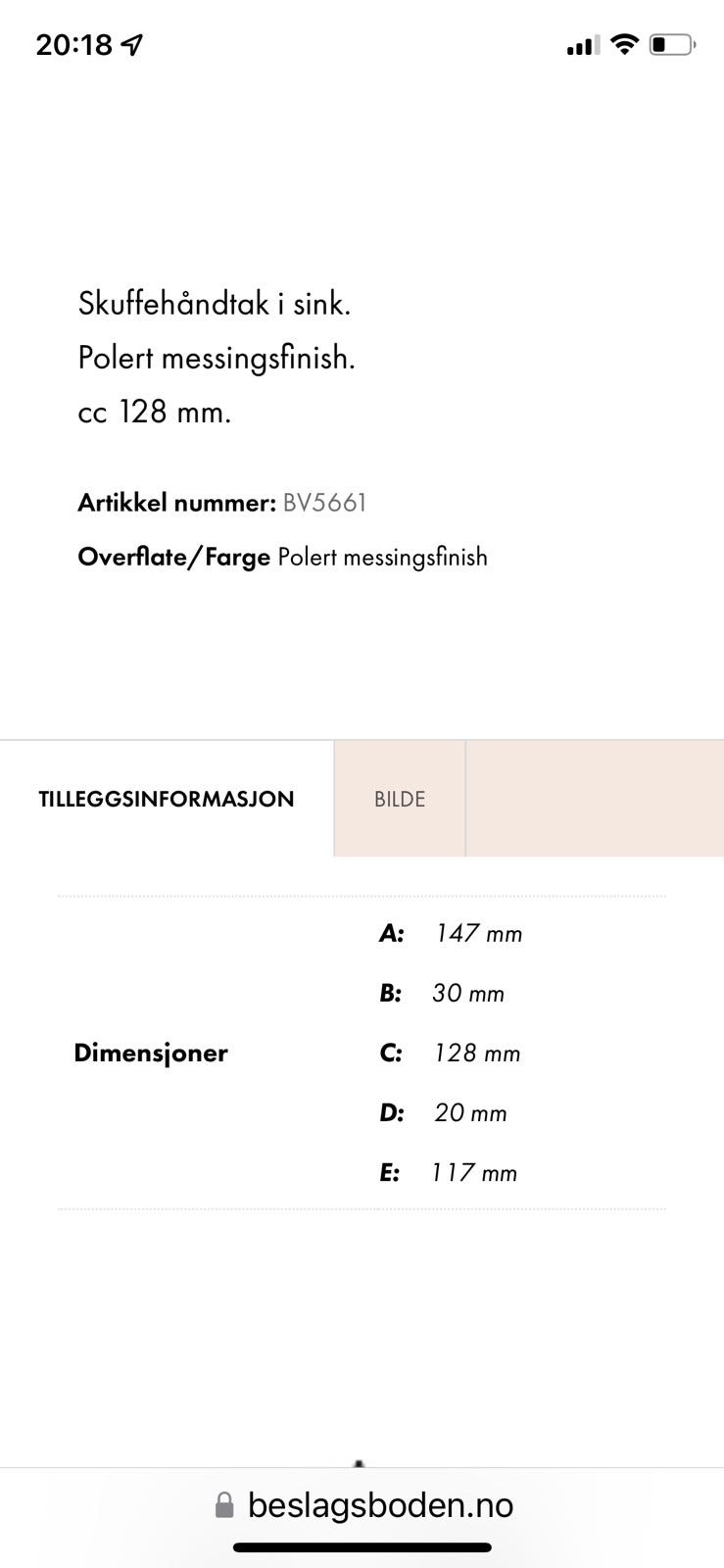
Task: Tap the cellular signal strength icon
Action: (582, 45)
